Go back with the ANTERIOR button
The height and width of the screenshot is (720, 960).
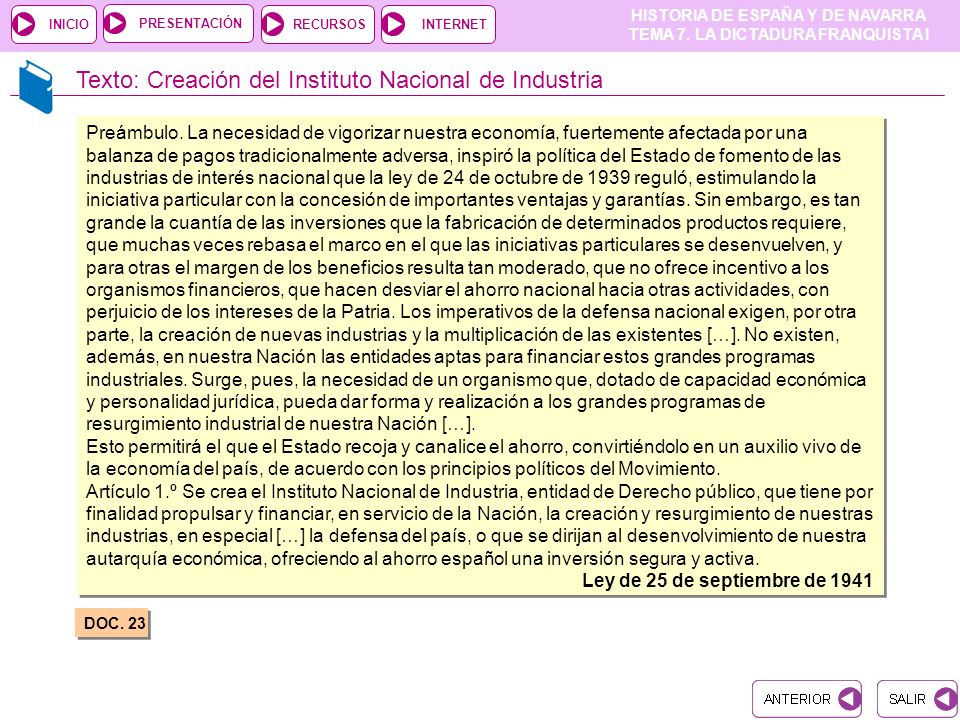pyautogui.click(x=807, y=699)
